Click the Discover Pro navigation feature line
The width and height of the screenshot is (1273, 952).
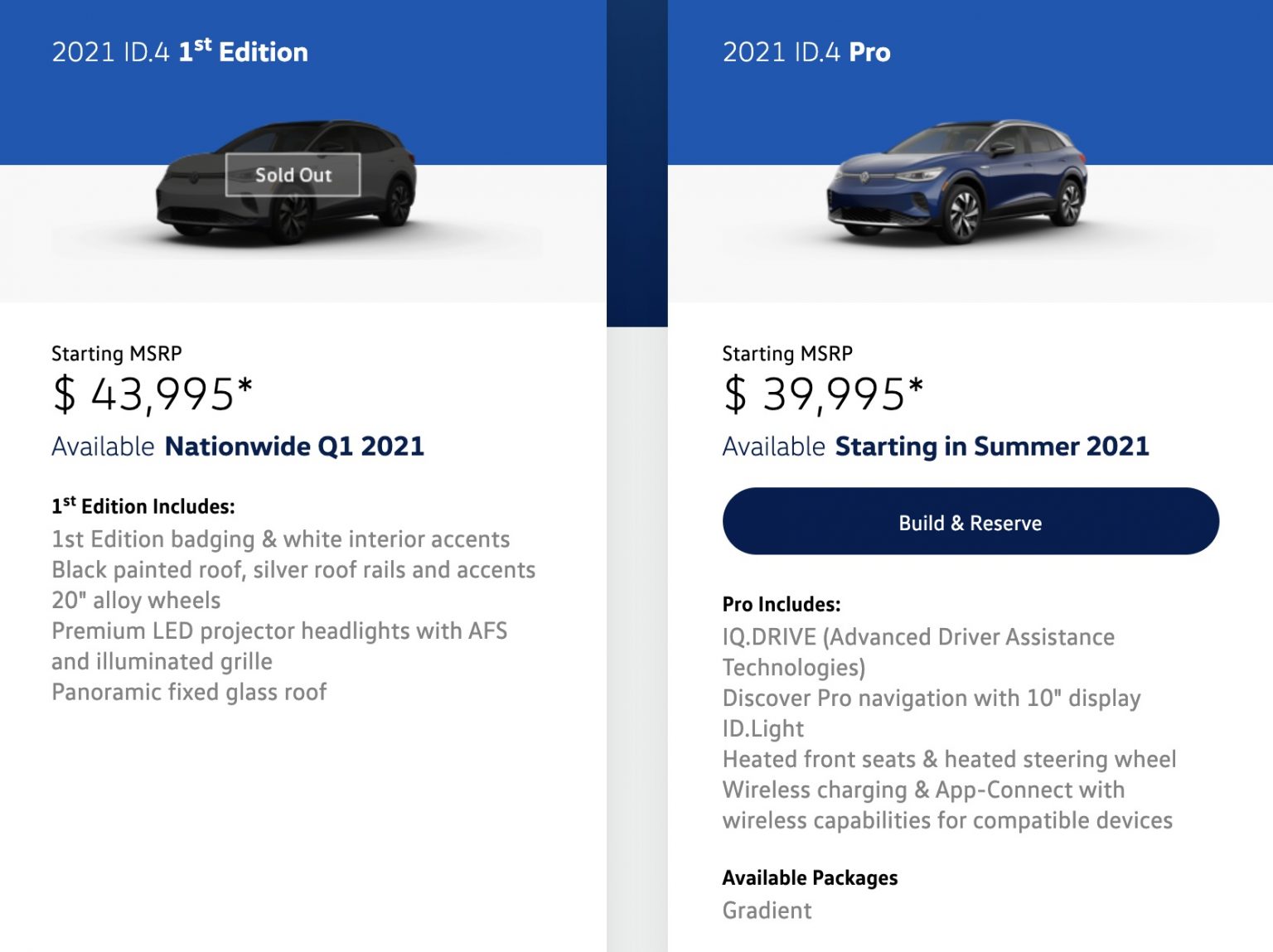coord(932,698)
